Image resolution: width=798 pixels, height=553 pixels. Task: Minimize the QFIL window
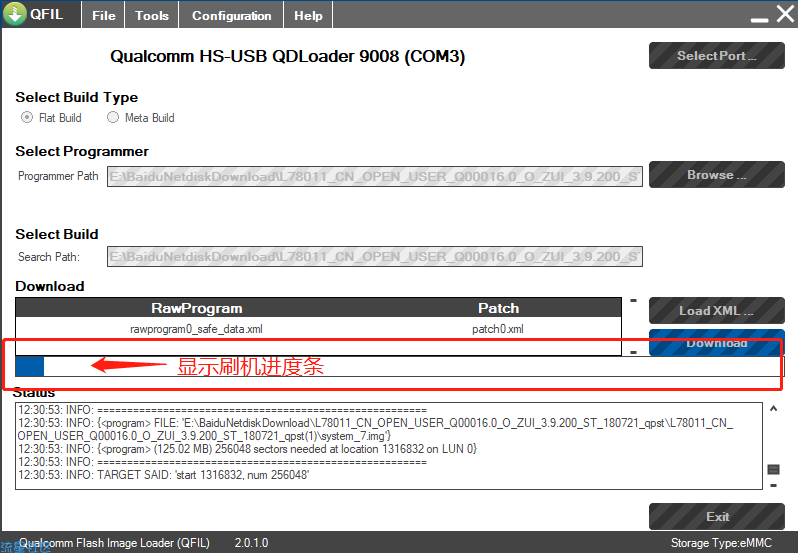(759, 19)
